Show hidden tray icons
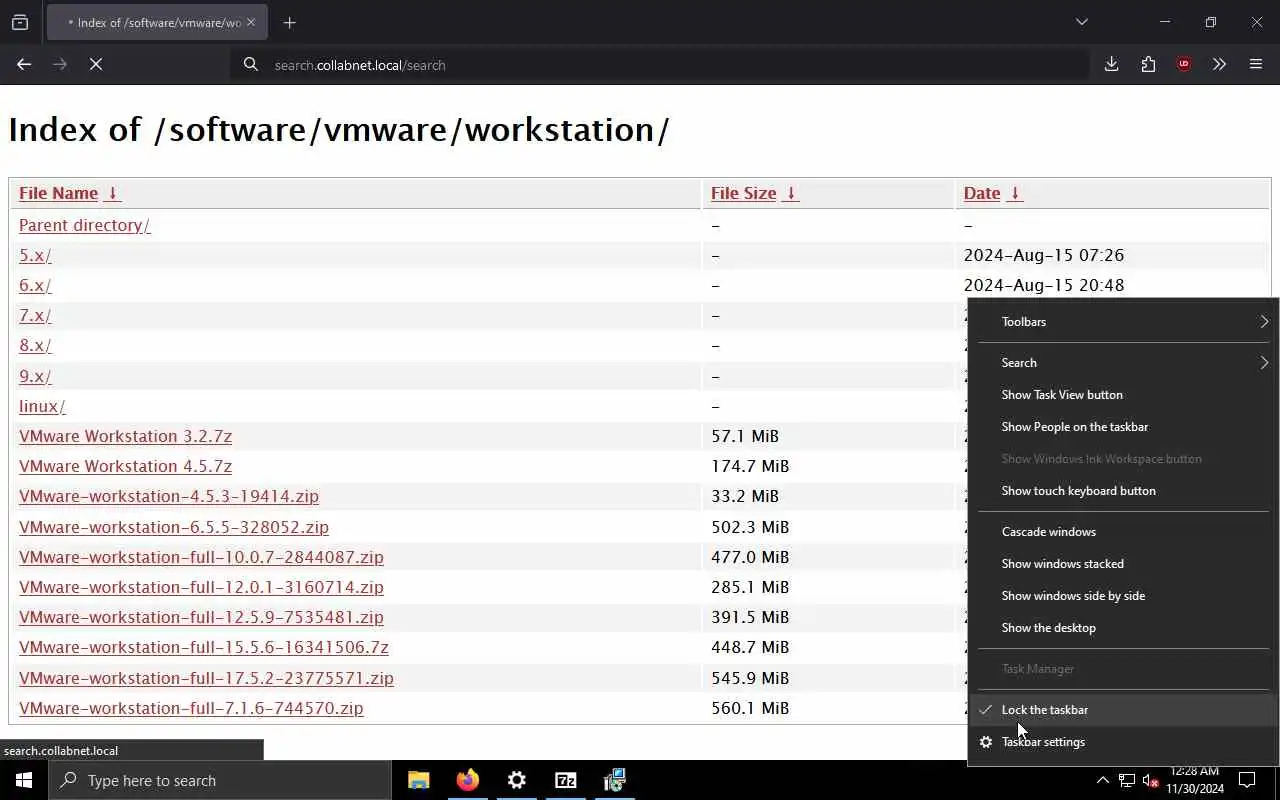Screen dimensions: 1280x800 tap(1102, 780)
